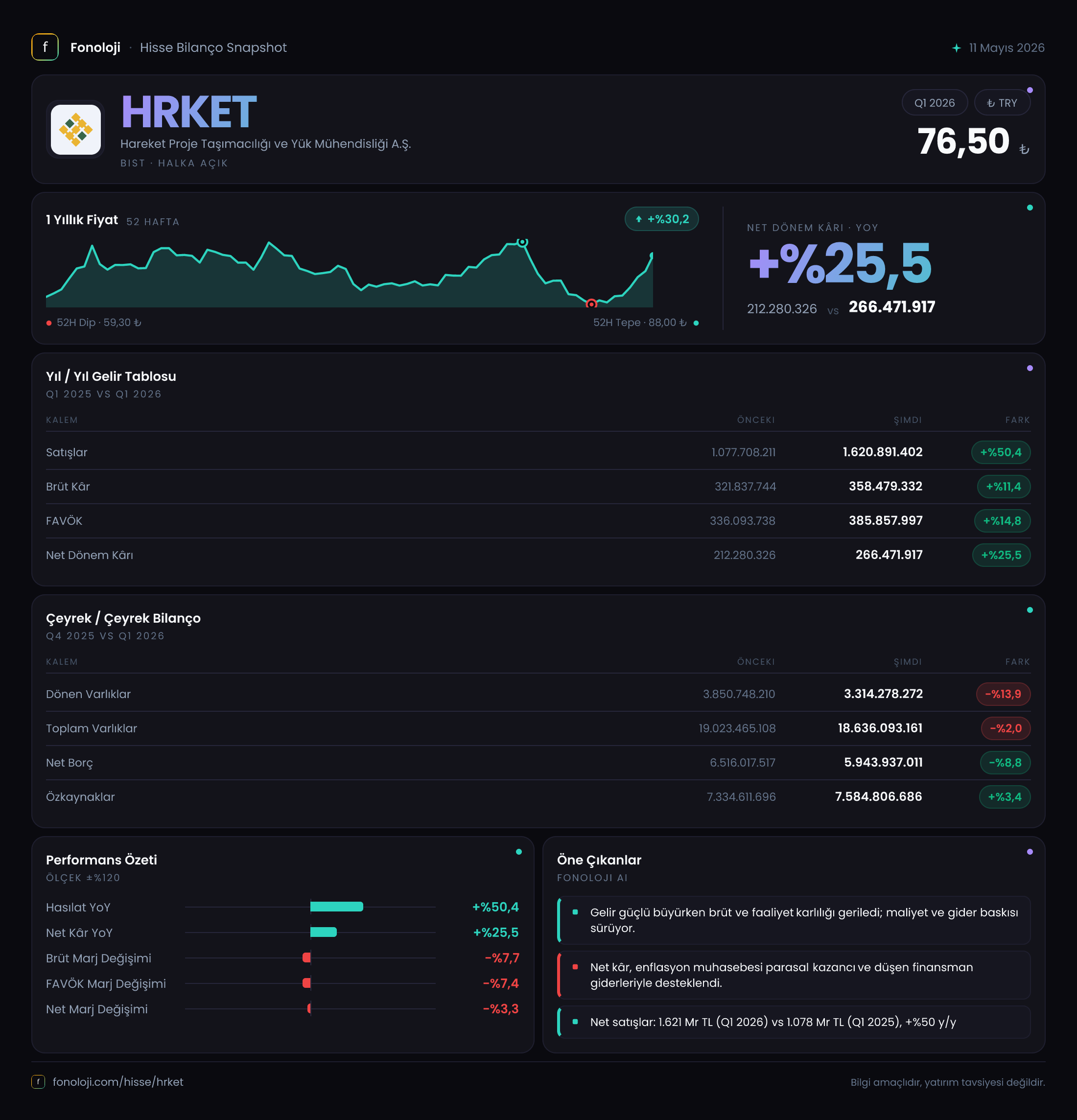This screenshot has width=1077, height=1120.
Task: Click the Net Borç current value 5.943.937.011
Action: click(883, 762)
